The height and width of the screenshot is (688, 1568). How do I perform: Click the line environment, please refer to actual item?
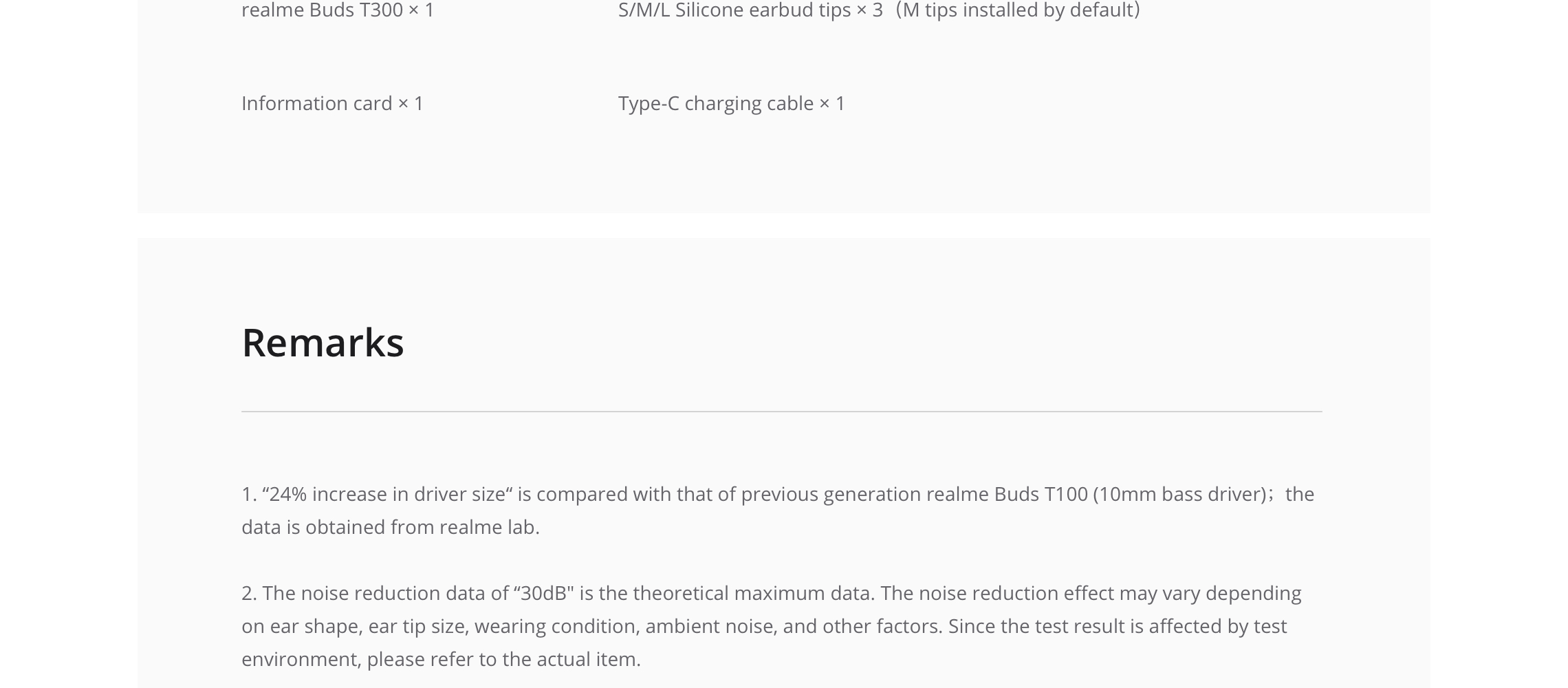[x=441, y=659]
